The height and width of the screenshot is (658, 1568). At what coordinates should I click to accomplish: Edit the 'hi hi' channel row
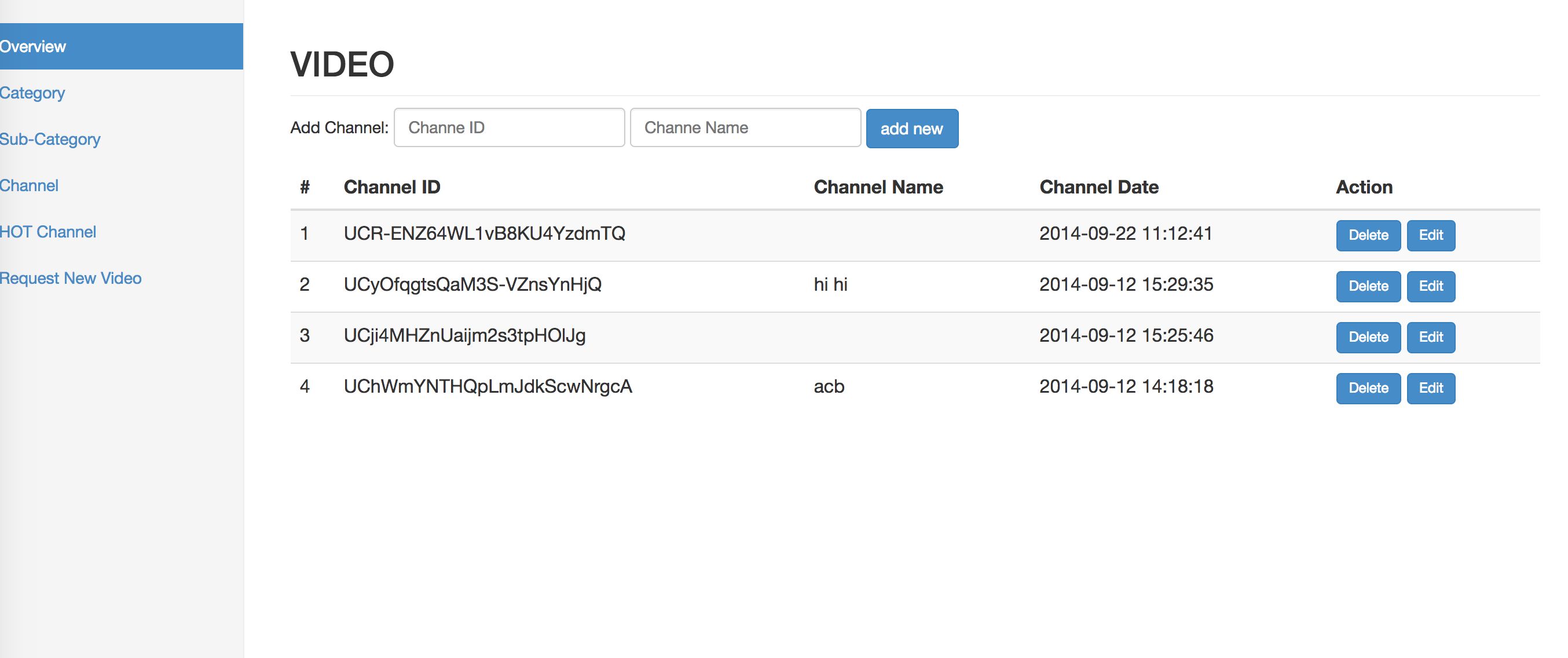[x=1430, y=286]
